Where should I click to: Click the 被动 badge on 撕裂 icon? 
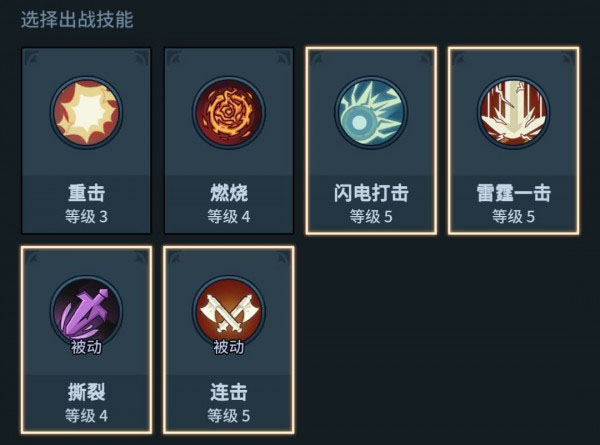[x=86, y=347]
